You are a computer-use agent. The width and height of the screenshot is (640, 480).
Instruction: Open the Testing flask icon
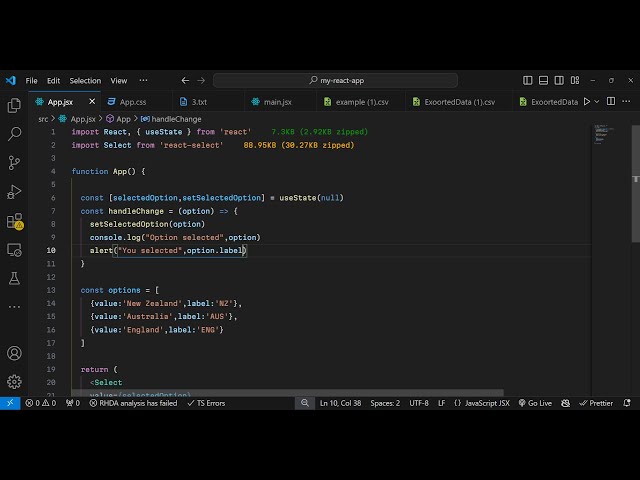[14, 278]
